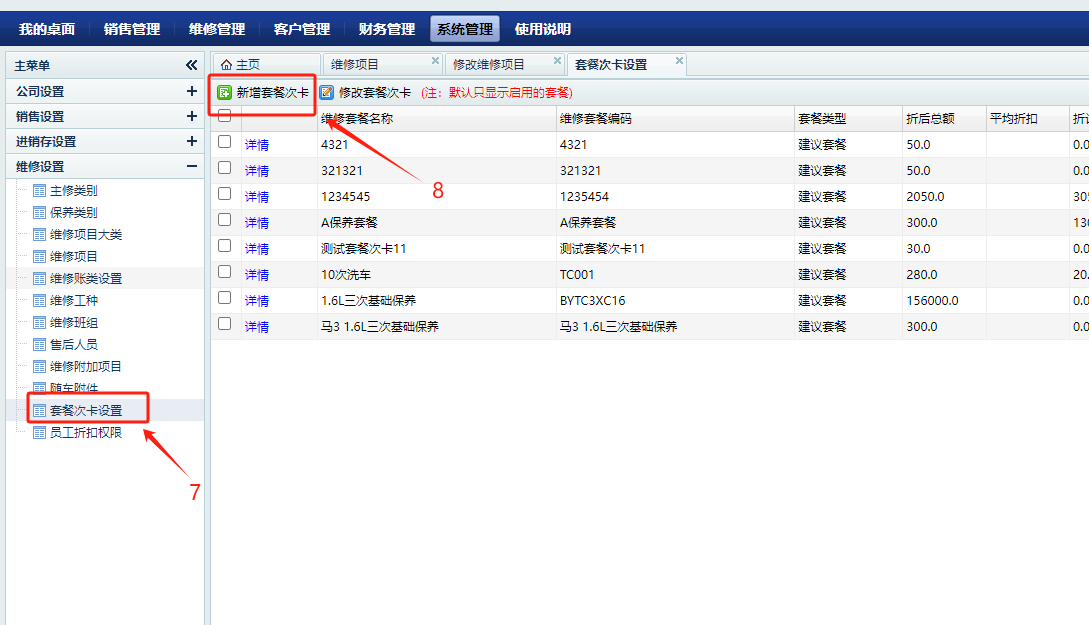Sort by 折后总额 column header

[x=929, y=119]
